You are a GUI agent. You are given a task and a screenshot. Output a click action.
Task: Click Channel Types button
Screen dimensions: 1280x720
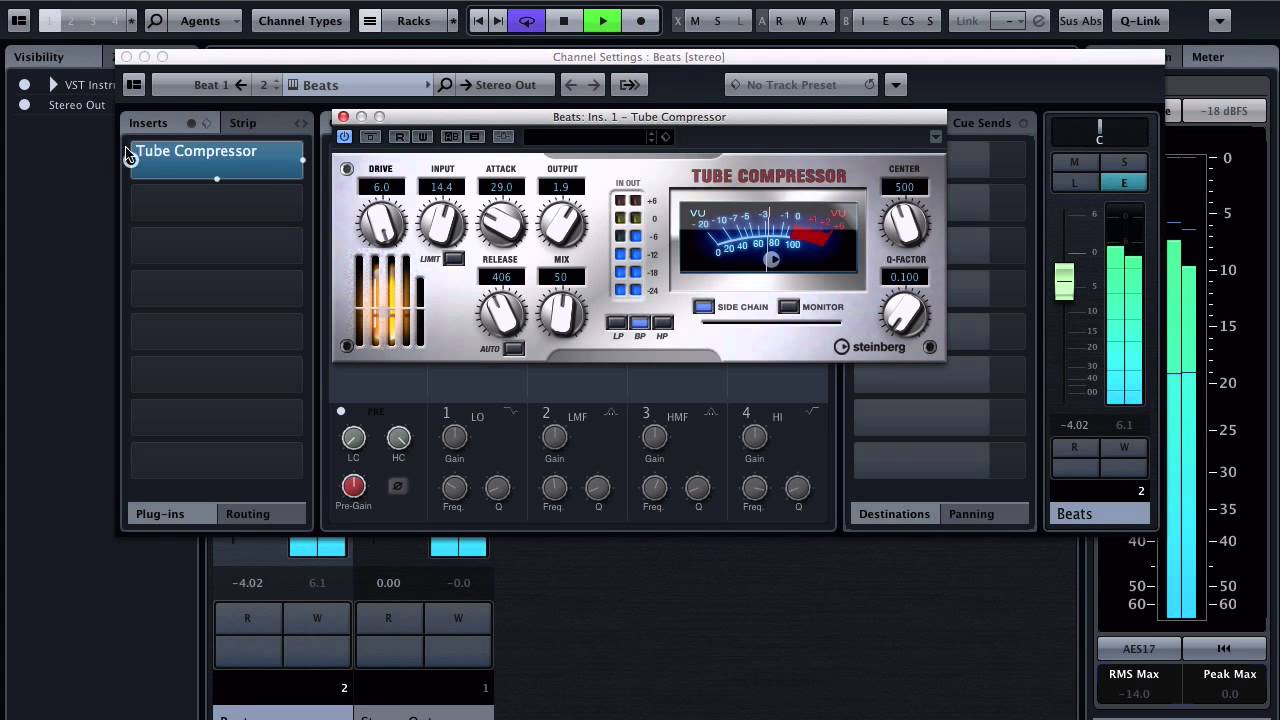pyautogui.click(x=300, y=20)
